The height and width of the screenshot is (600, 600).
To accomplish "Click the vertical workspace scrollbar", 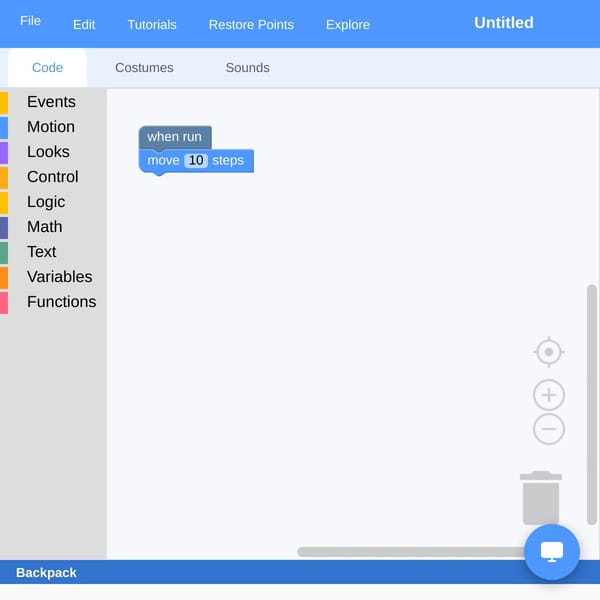I will 592,404.
